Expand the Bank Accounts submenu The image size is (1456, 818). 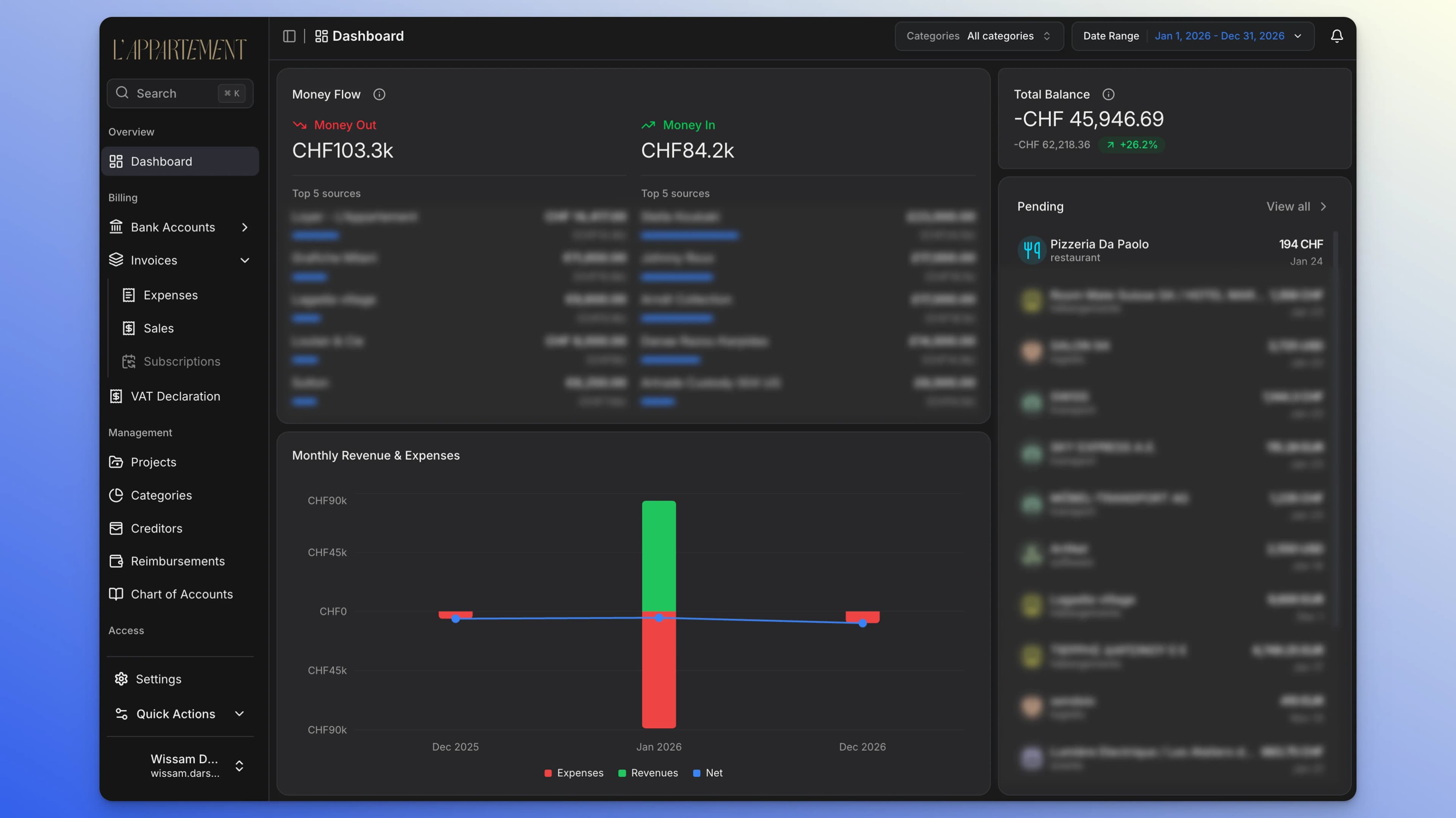click(244, 227)
